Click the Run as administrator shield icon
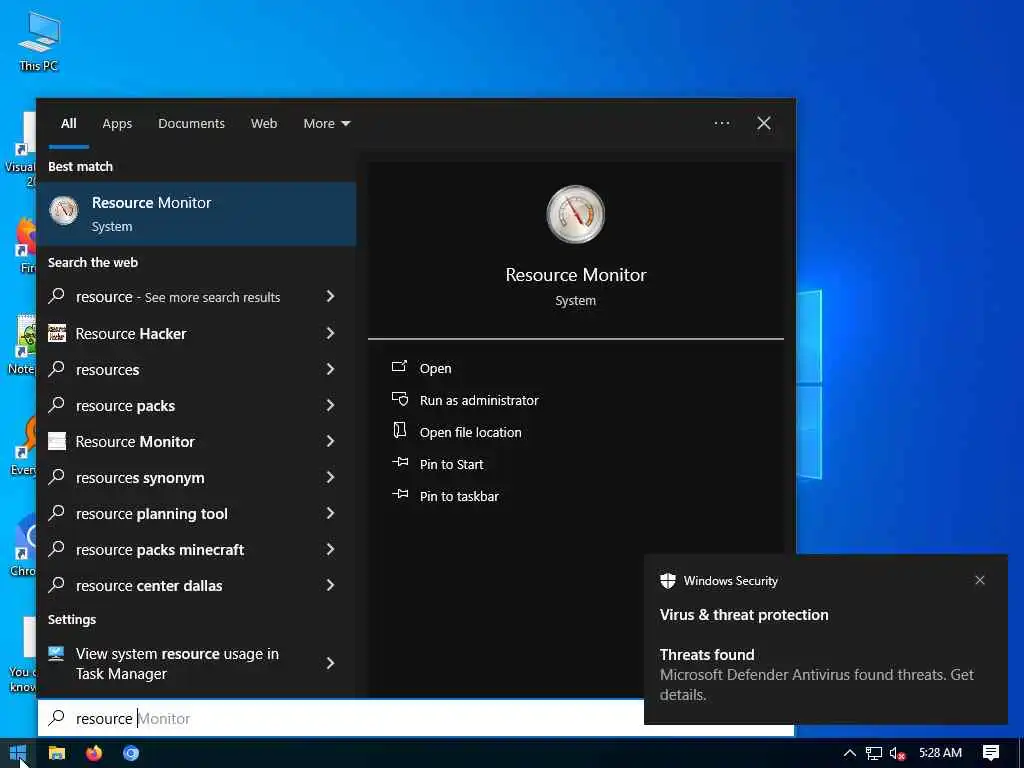Viewport: 1024px width, 768px height. [400, 399]
